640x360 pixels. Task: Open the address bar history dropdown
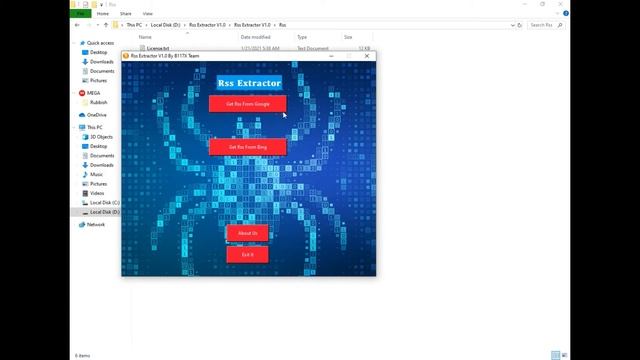pyautogui.click(x=513, y=25)
